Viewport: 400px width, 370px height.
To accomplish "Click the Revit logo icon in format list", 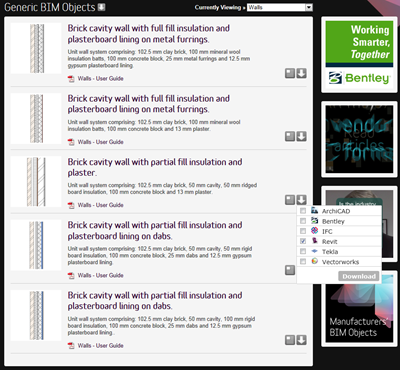I will 314,240.
